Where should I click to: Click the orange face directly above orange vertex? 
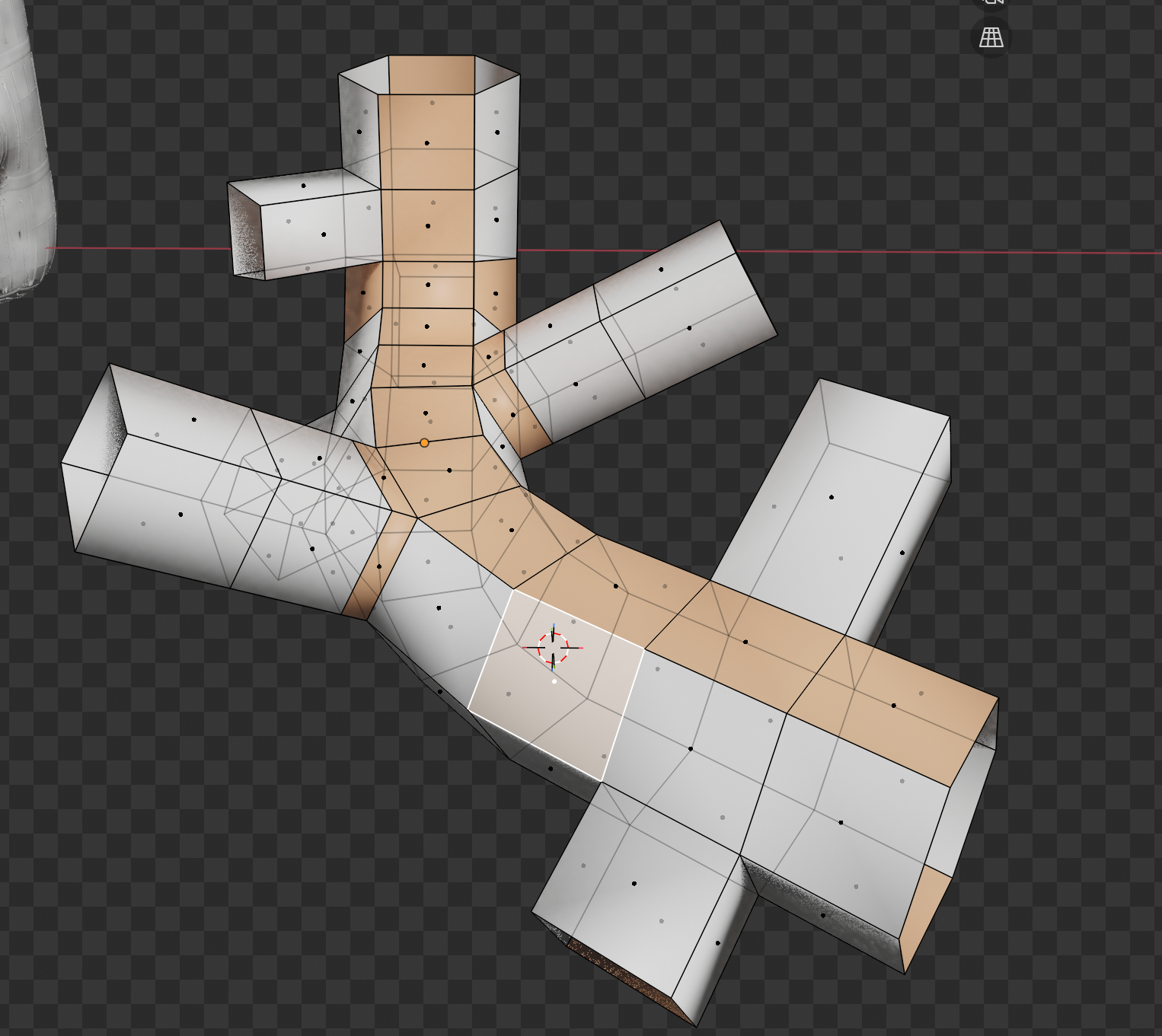[x=423, y=415]
